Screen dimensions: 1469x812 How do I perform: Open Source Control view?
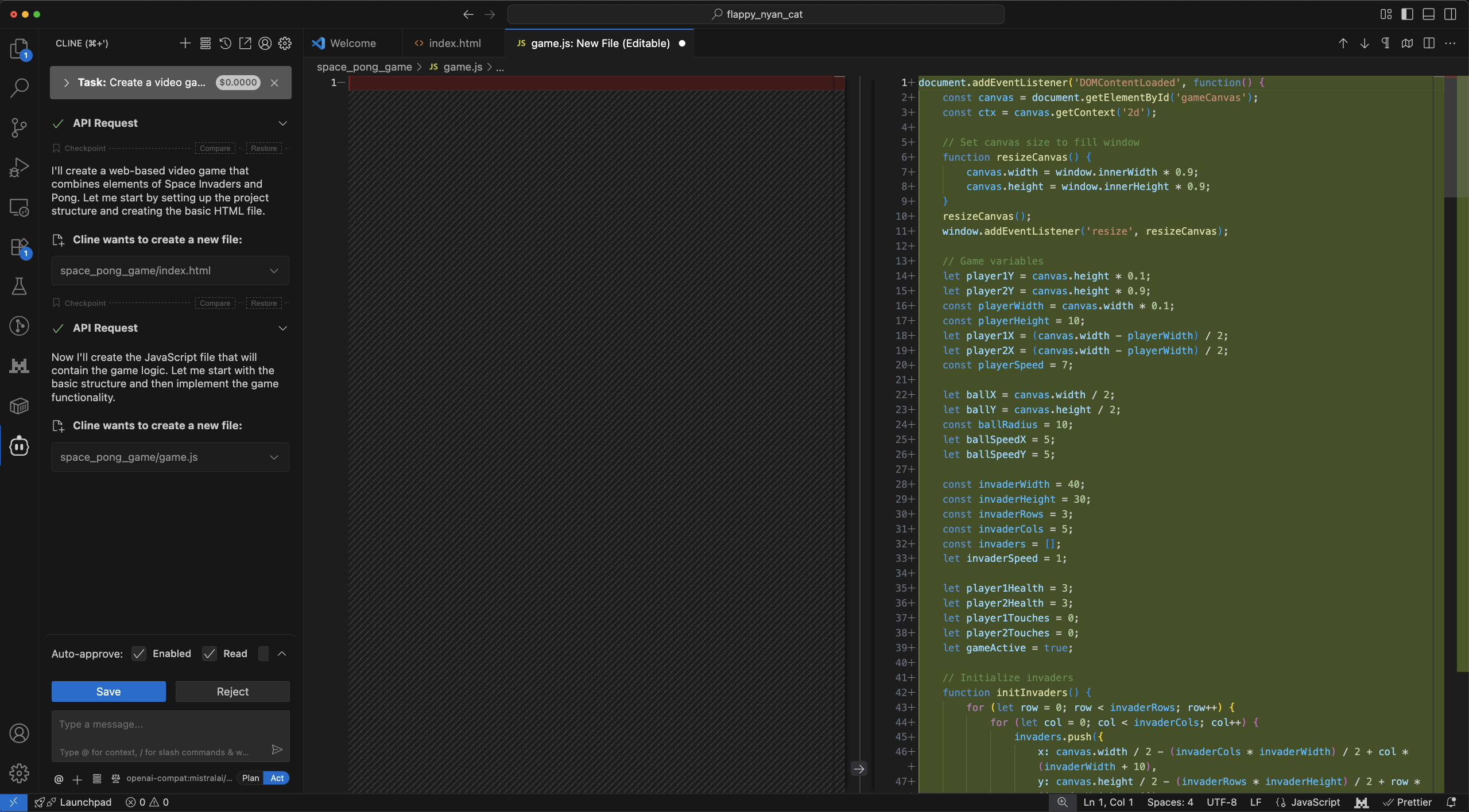(x=19, y=127)
